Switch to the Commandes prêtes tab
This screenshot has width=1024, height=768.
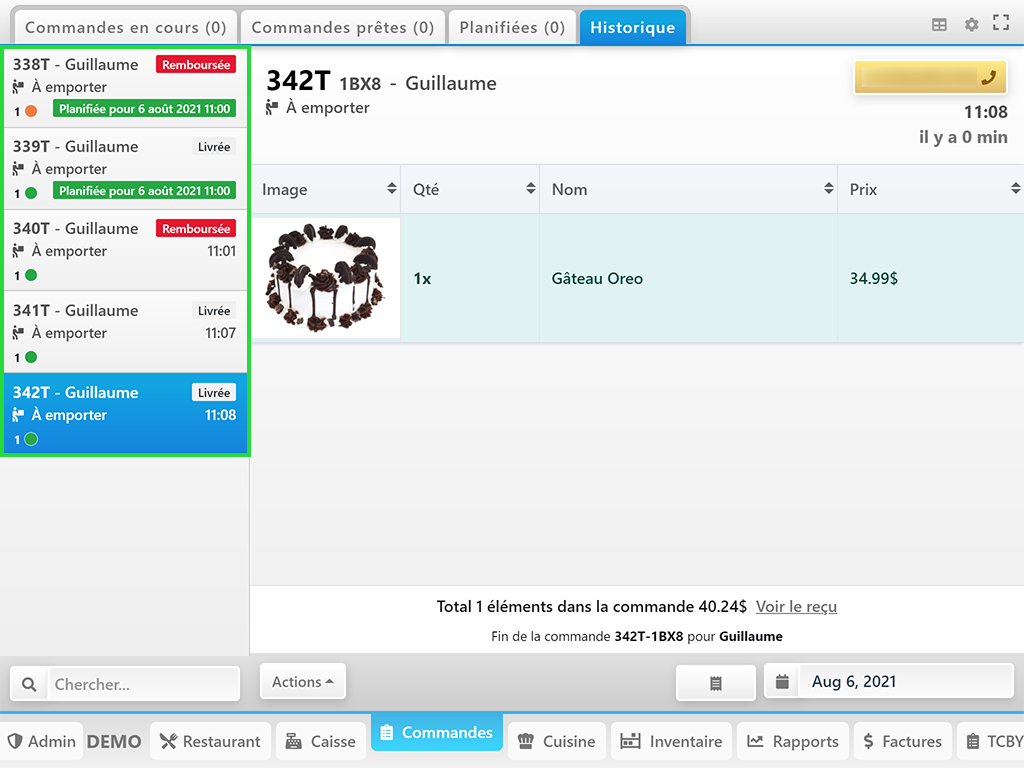tap(342, 26)
